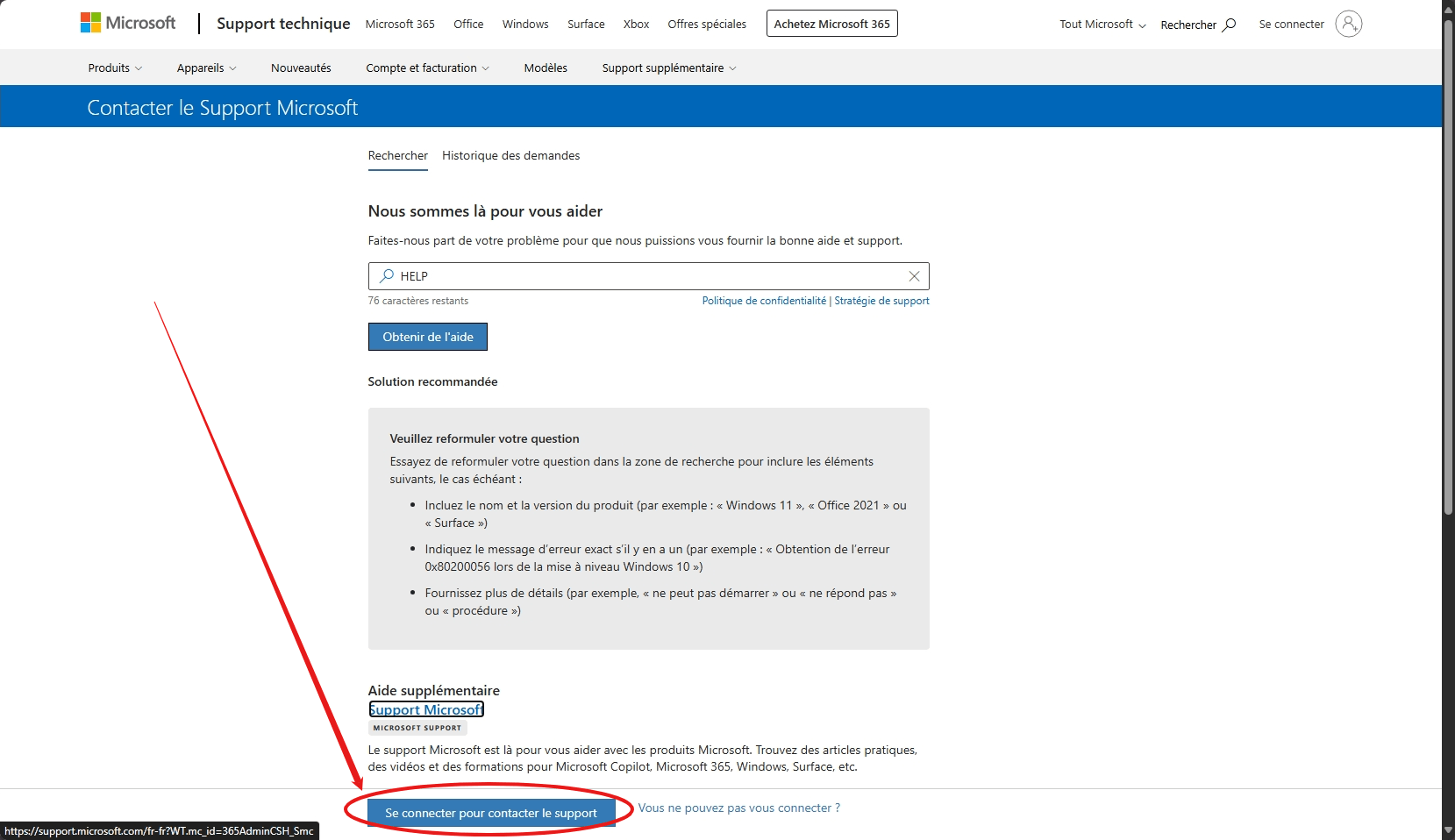The width and height of the screenshot is (1455, 840).
Task: Open the Modèles menu item
Action: coord(546,68)
